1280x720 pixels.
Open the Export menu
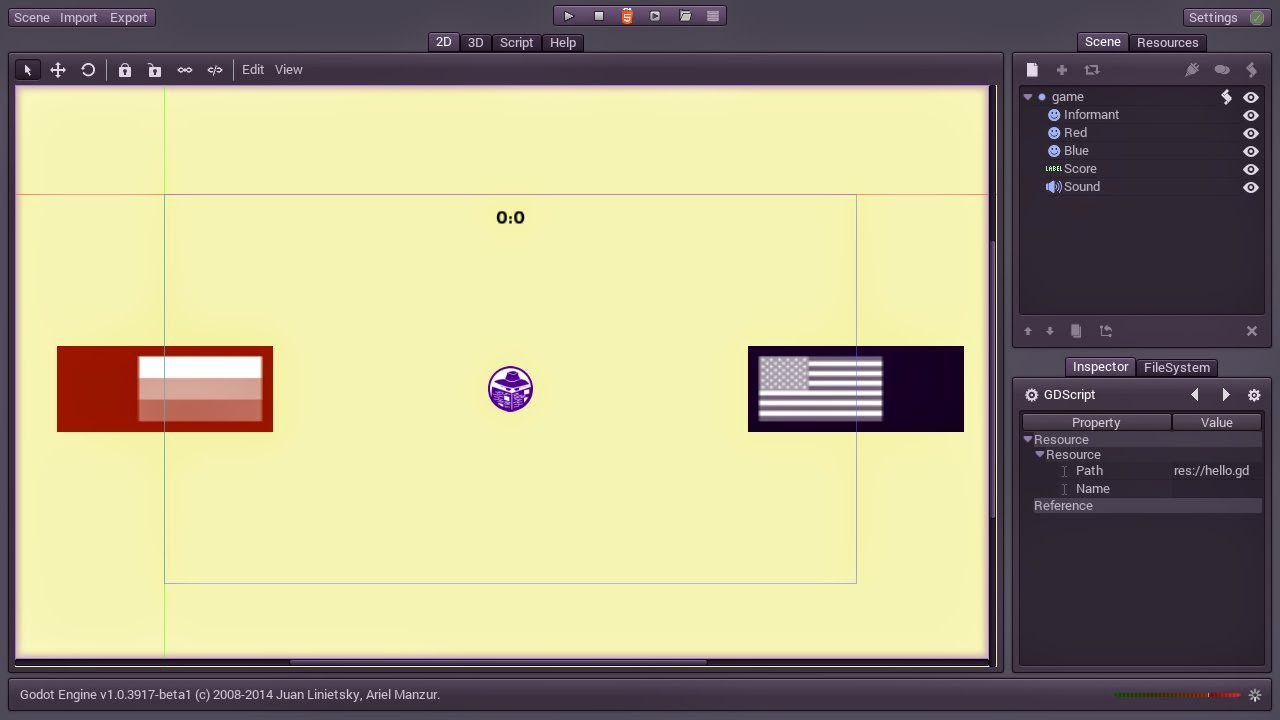[128, 17]
